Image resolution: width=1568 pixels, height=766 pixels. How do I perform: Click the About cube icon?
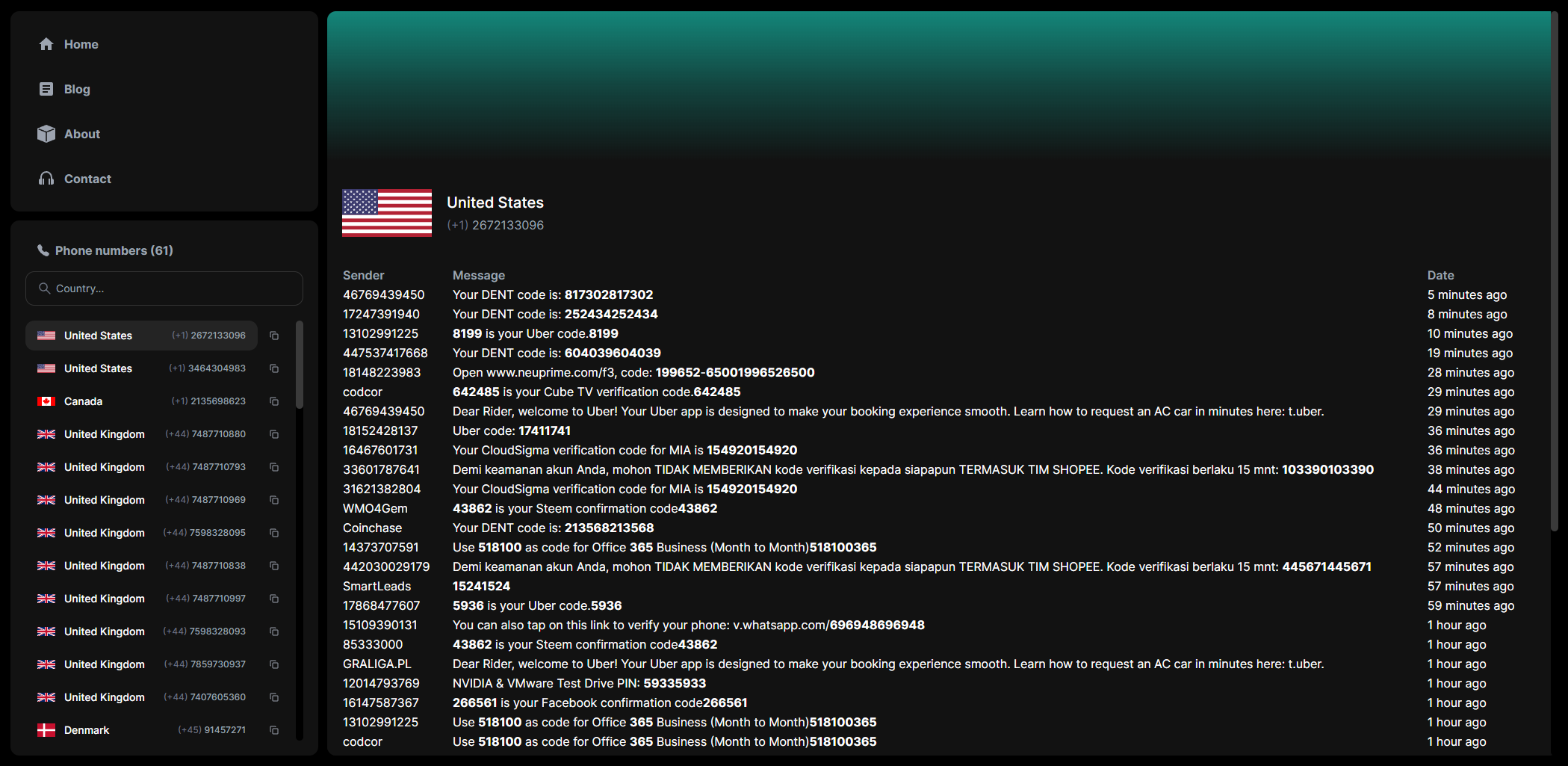coord(46,134)
